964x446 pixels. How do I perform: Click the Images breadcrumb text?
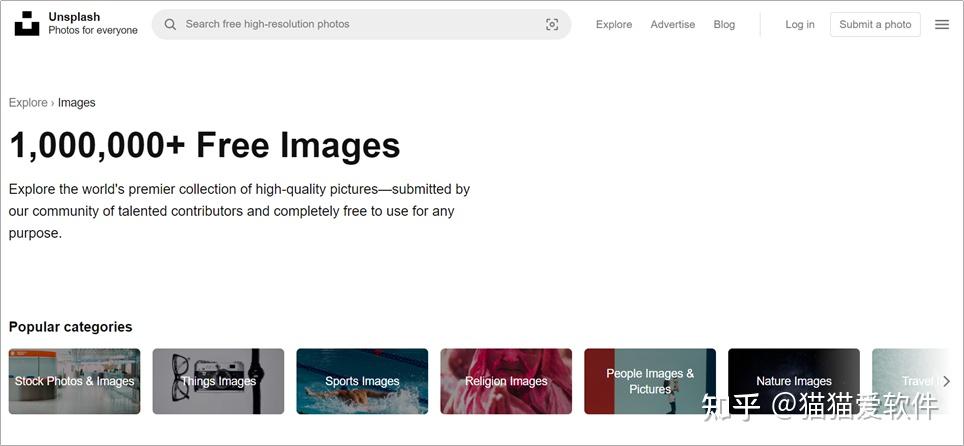pyautogui.click(x=77, y=103)
